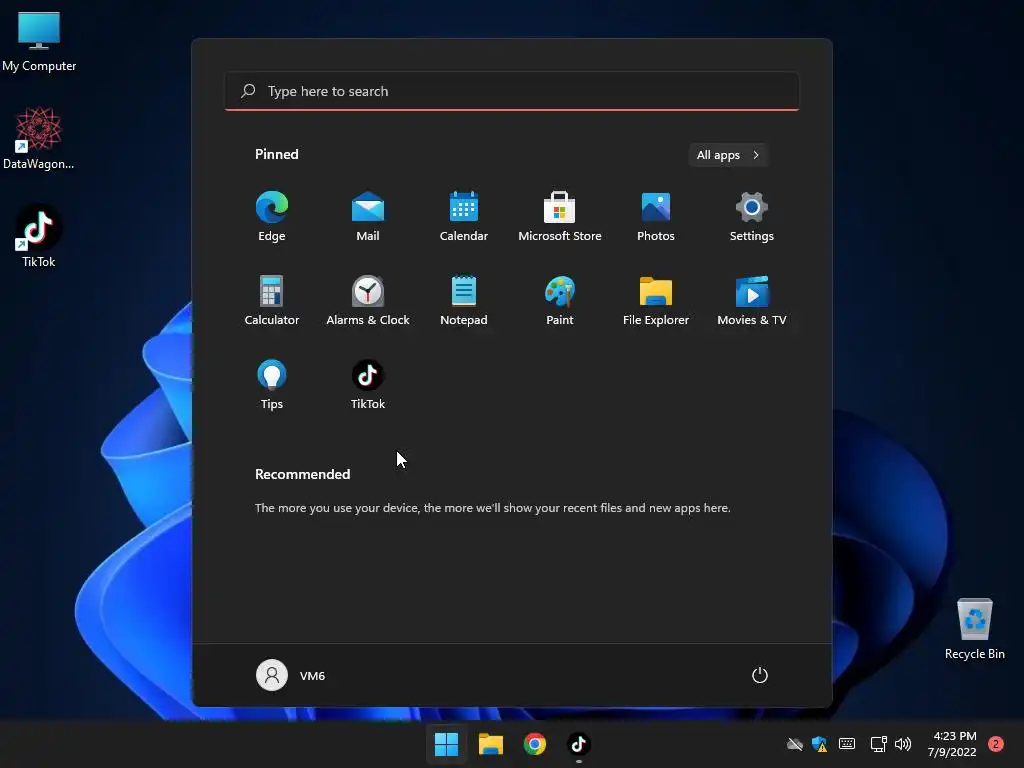Click the Windows Start button on the taskbar

click(x=447, y=744)
